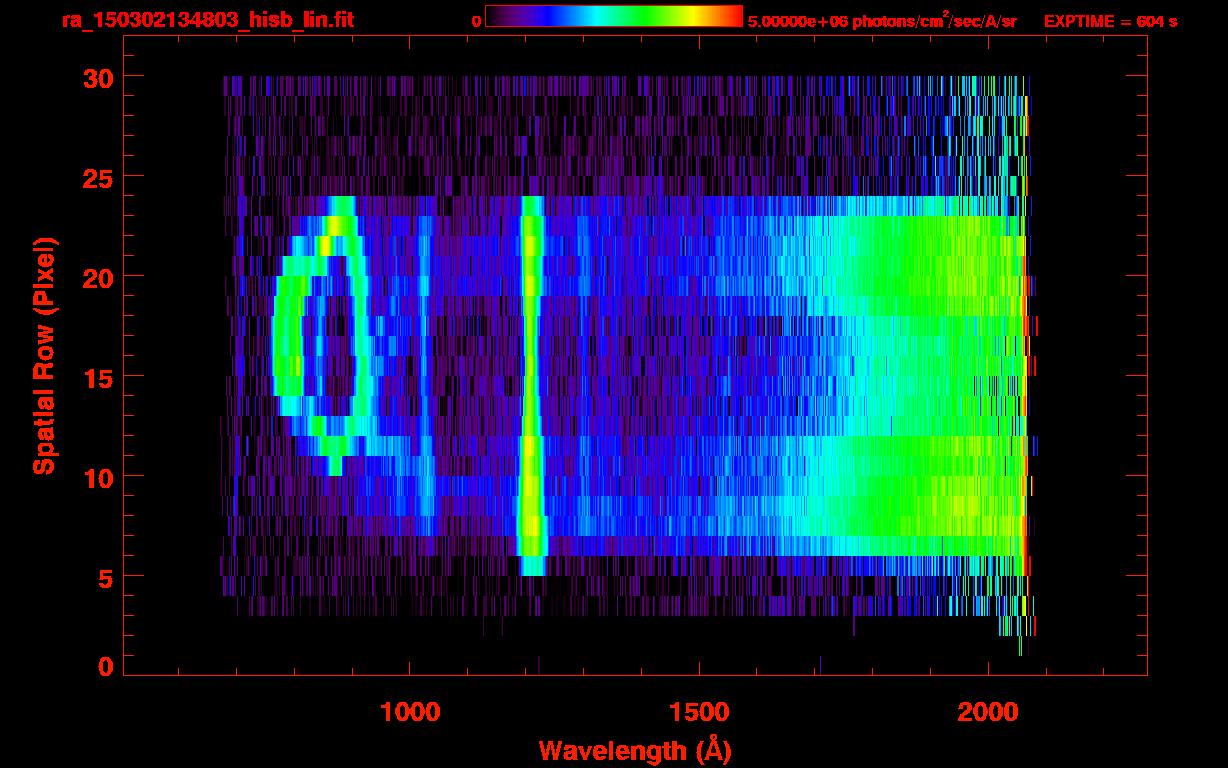Click the 1500 wavelength tick label
Image resolution: width=1228 pixels, height=768 pixels.
[x=698, y=711]
